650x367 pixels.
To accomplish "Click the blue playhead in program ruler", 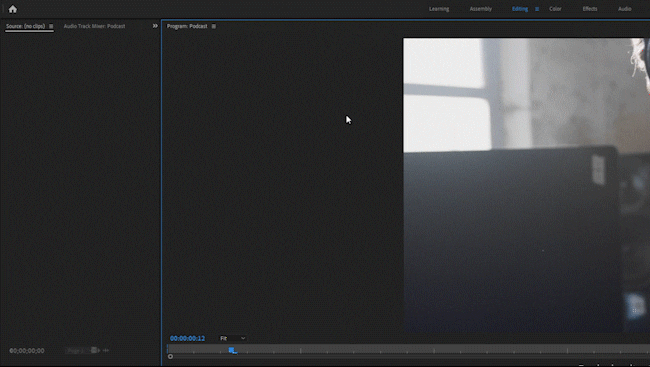I will point(232,351).
